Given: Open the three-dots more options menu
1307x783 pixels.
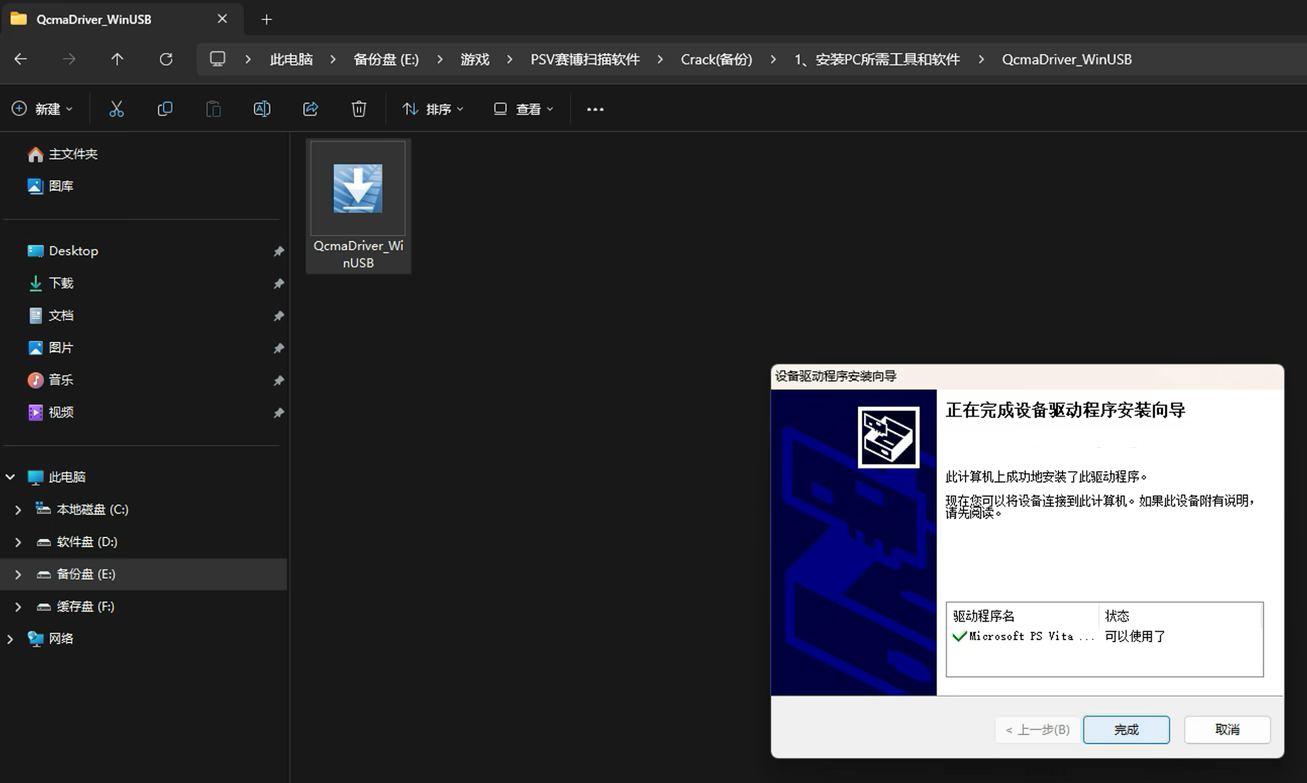Looking at the screenshot, I should (x=595, y=109).
